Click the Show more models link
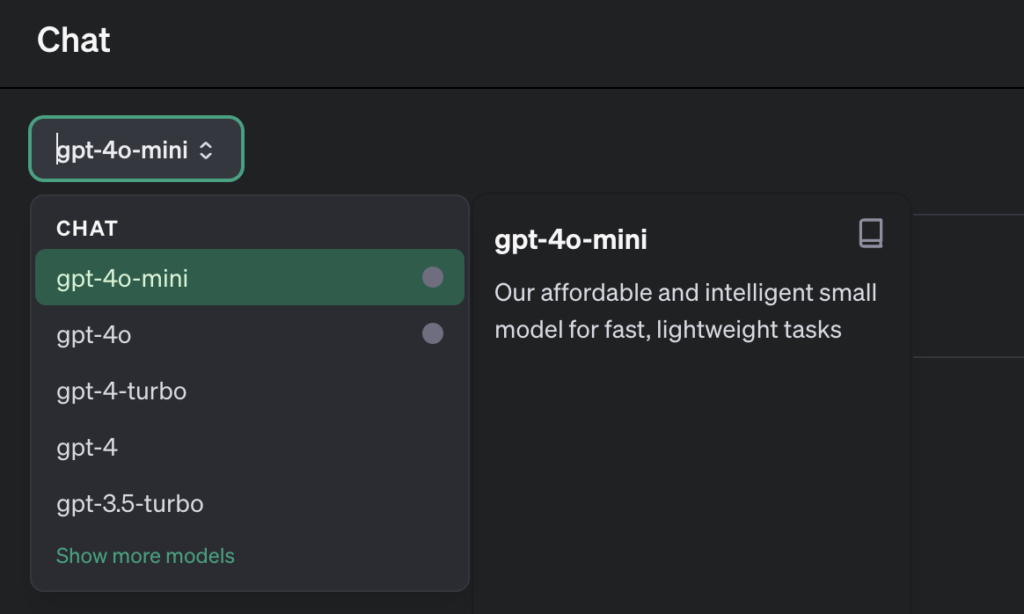The width and height of the screenshot is (1024, 614). click(x=145, y=556)
